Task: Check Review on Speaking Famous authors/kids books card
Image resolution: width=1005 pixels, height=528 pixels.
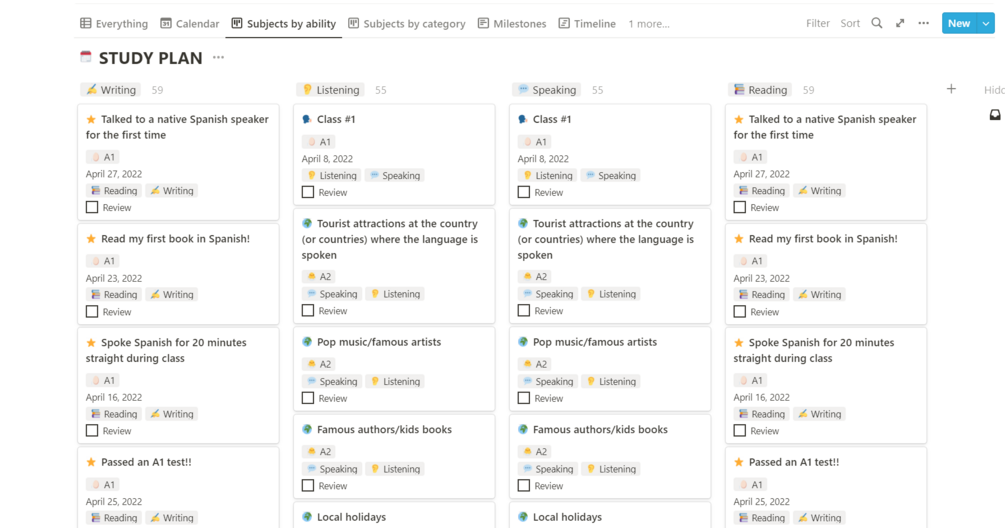Action: pyautogui.click(x=524, y=486)
